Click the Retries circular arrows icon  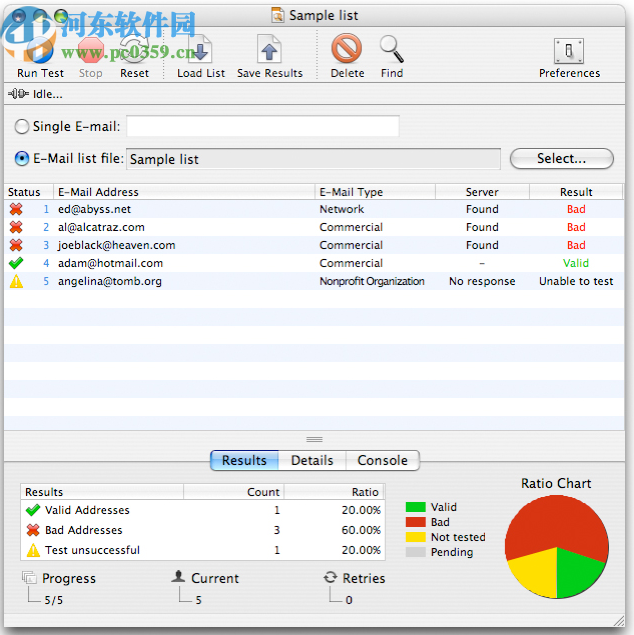[x=330, y=577]
